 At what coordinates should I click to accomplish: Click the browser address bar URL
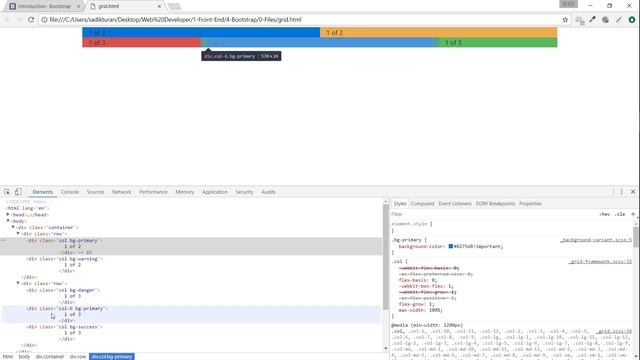[x=176, y=20]
